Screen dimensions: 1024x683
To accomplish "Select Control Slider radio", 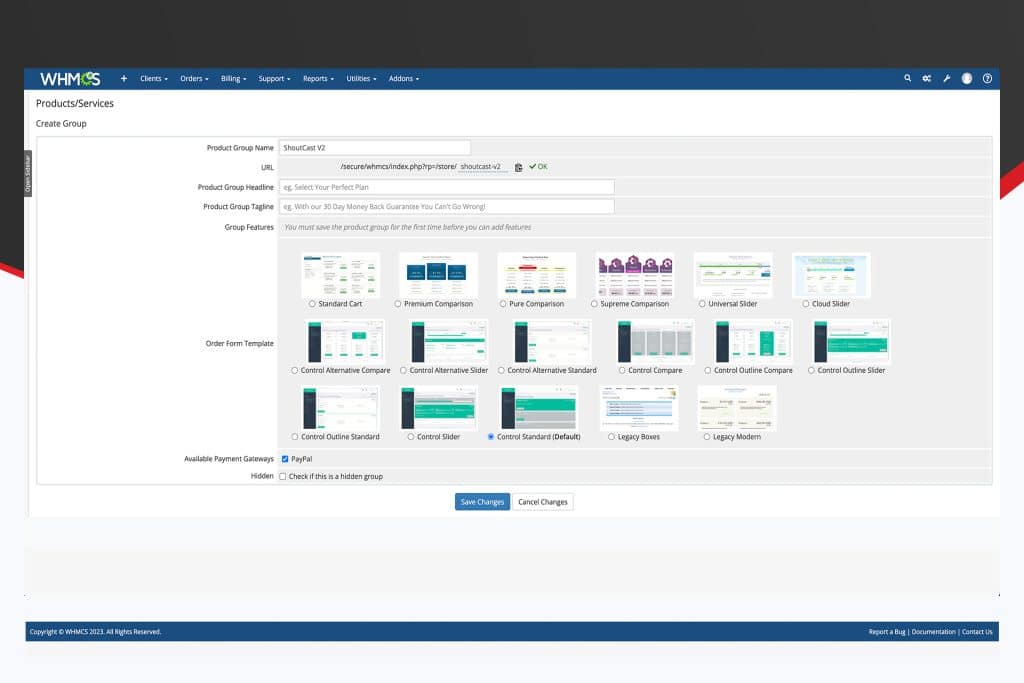I will pyautogui.click(x=411, y=437).
